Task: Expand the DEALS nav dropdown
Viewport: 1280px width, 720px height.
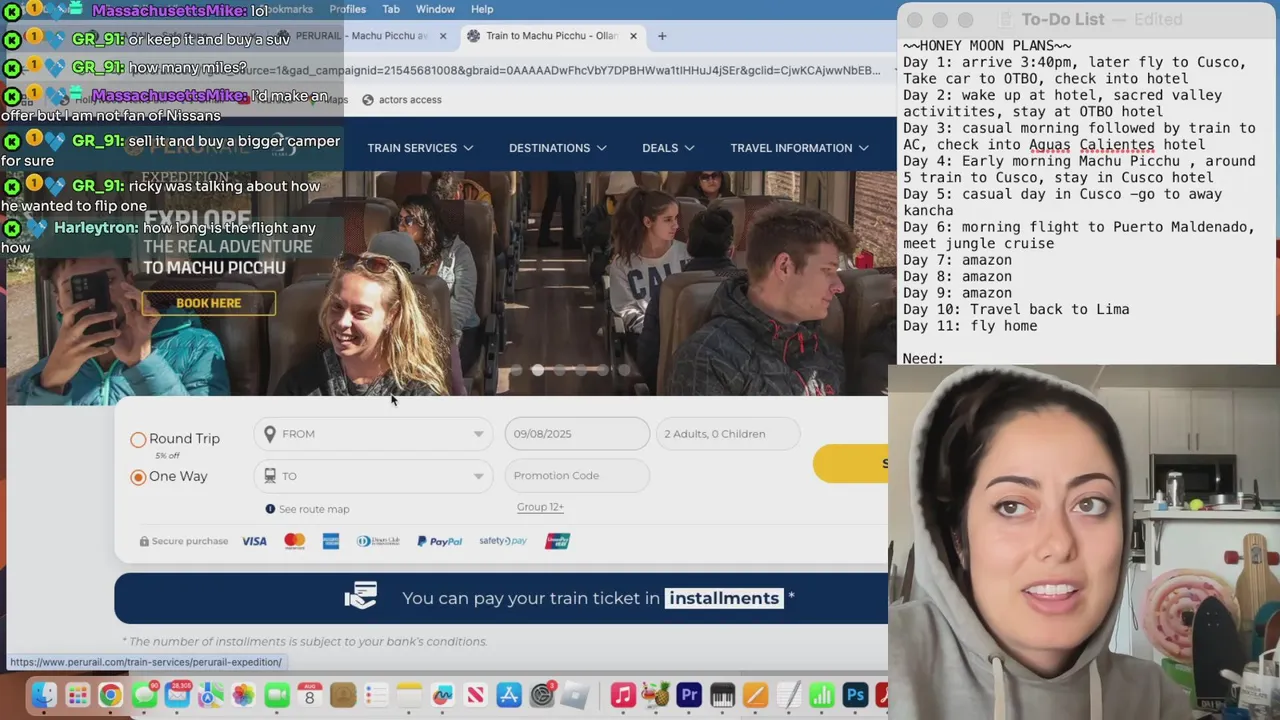Action: click(x=668, y=148)
